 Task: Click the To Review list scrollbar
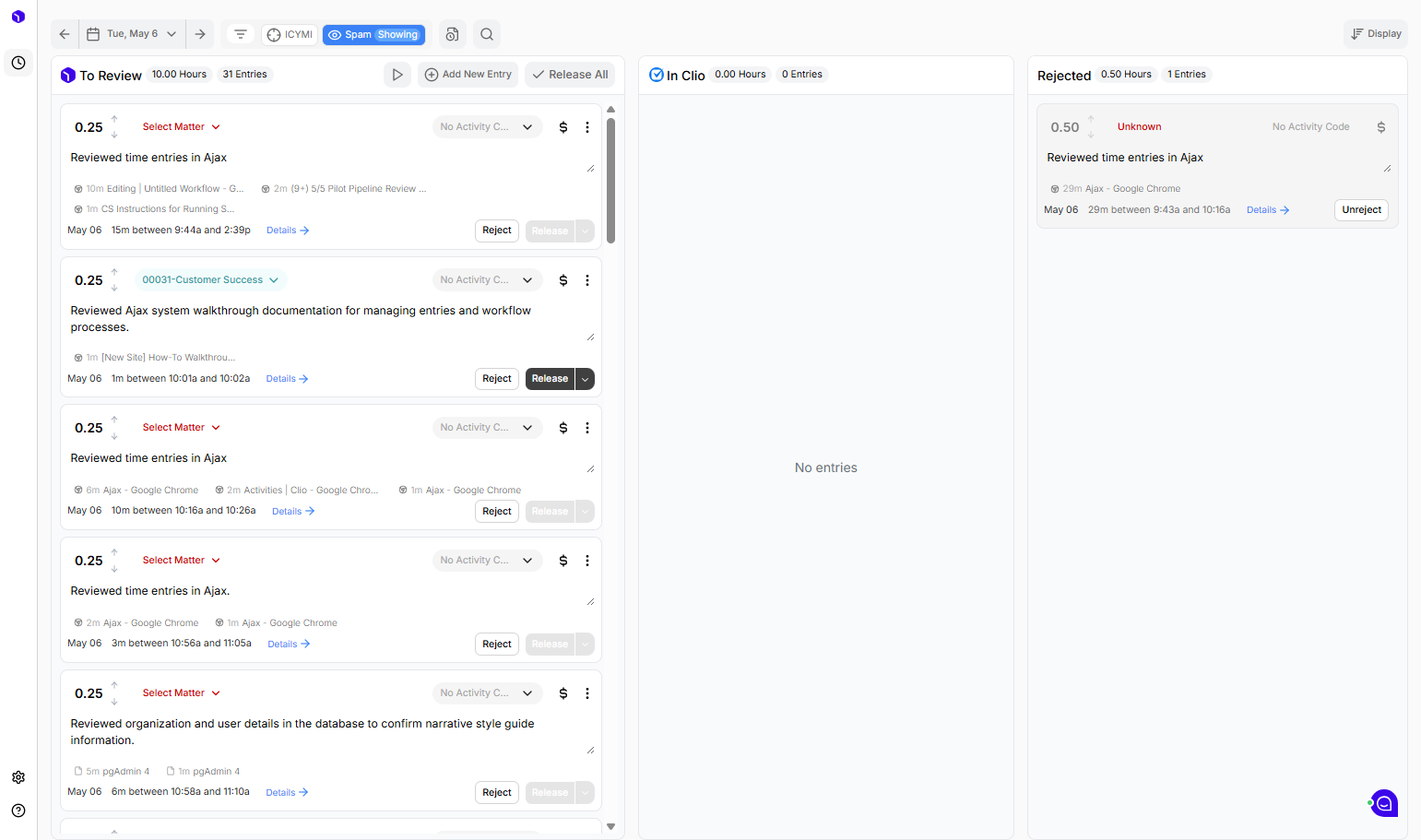click(x=610, y=181)
